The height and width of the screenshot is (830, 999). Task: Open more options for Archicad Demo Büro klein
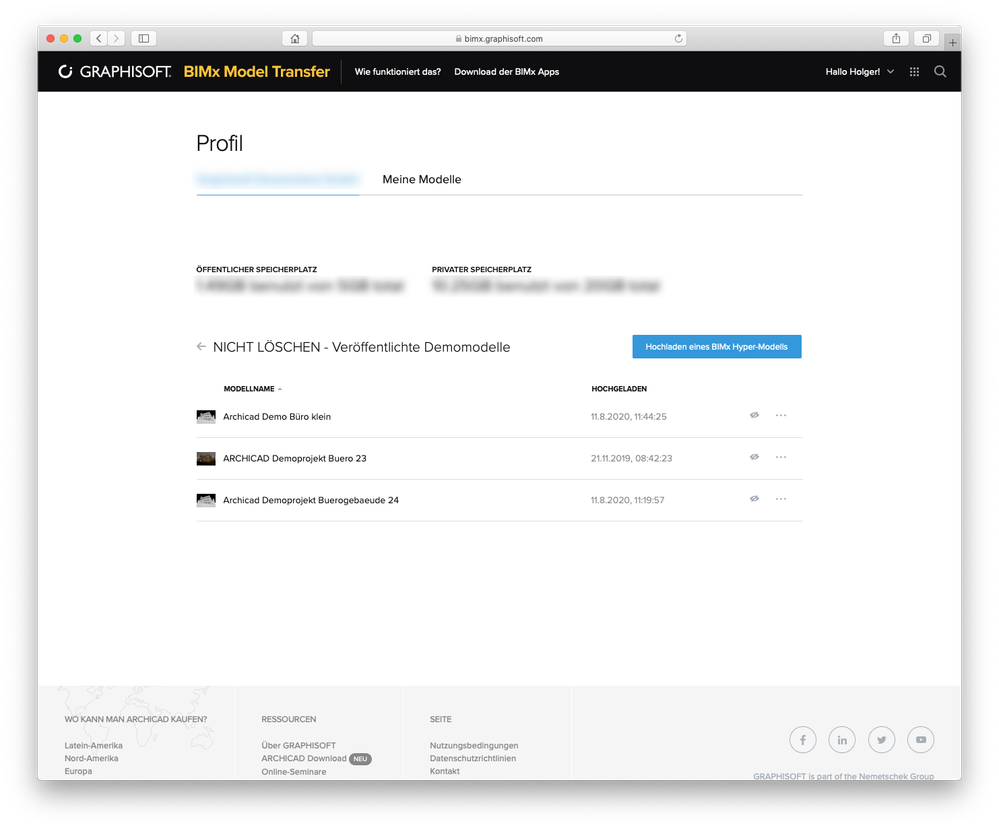coord(780,415)
